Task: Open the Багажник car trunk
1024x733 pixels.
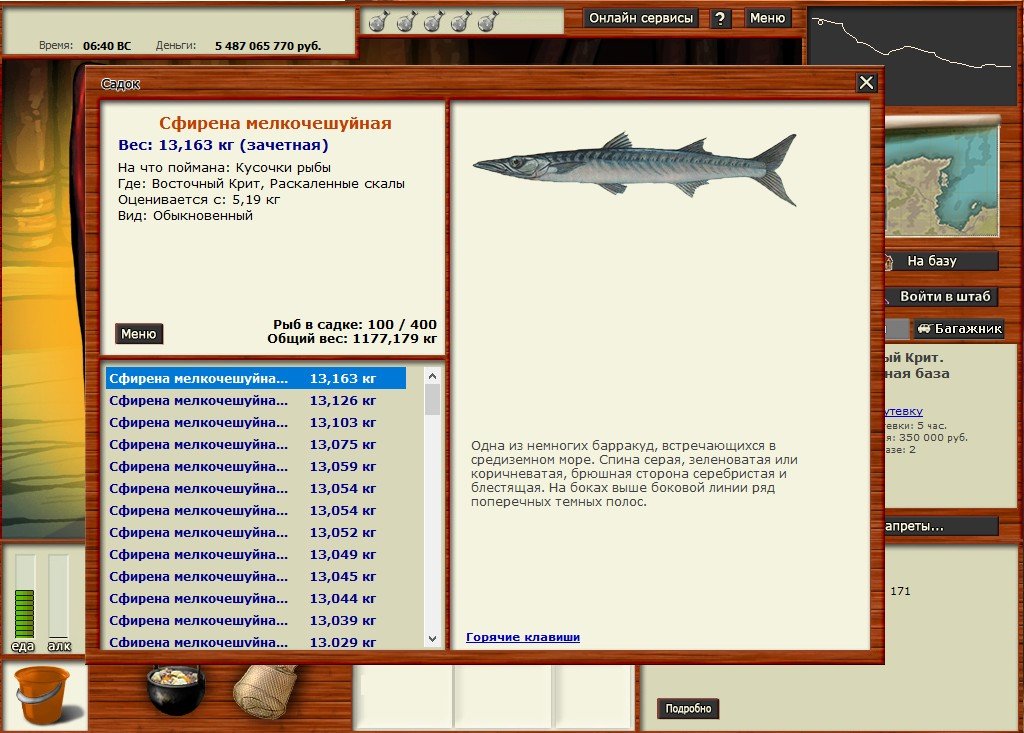Action: pyautogui.click(x=958, y=329)
